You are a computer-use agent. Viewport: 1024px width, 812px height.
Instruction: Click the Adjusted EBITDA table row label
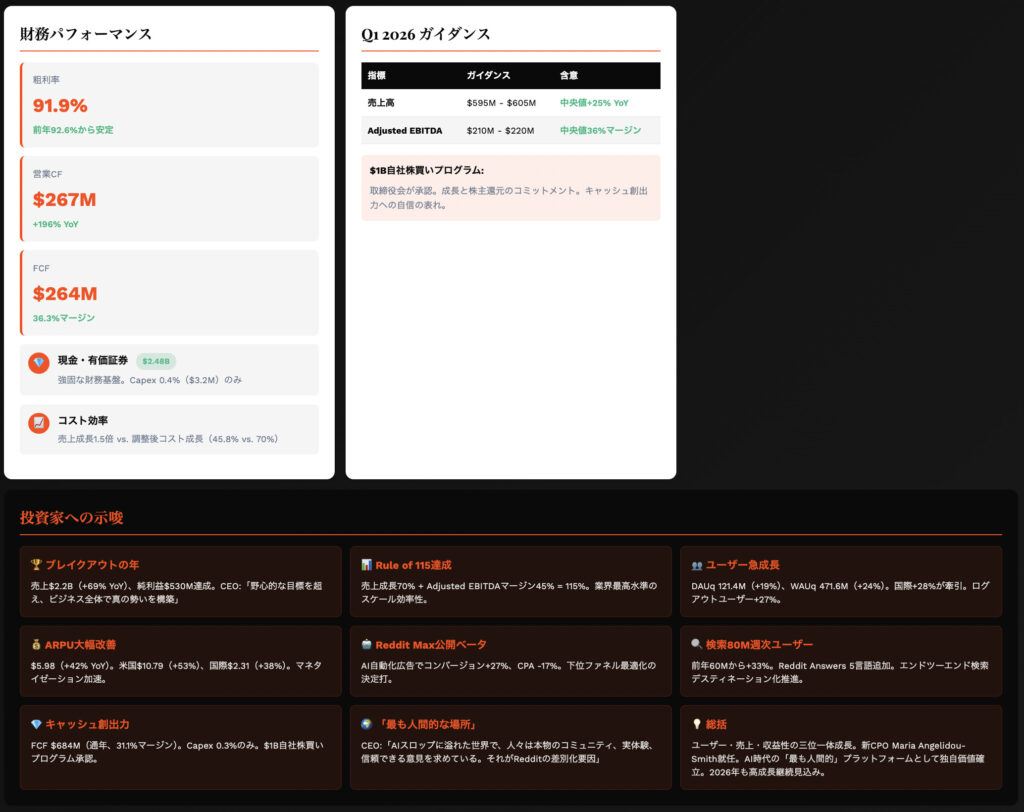pos(404,131)
